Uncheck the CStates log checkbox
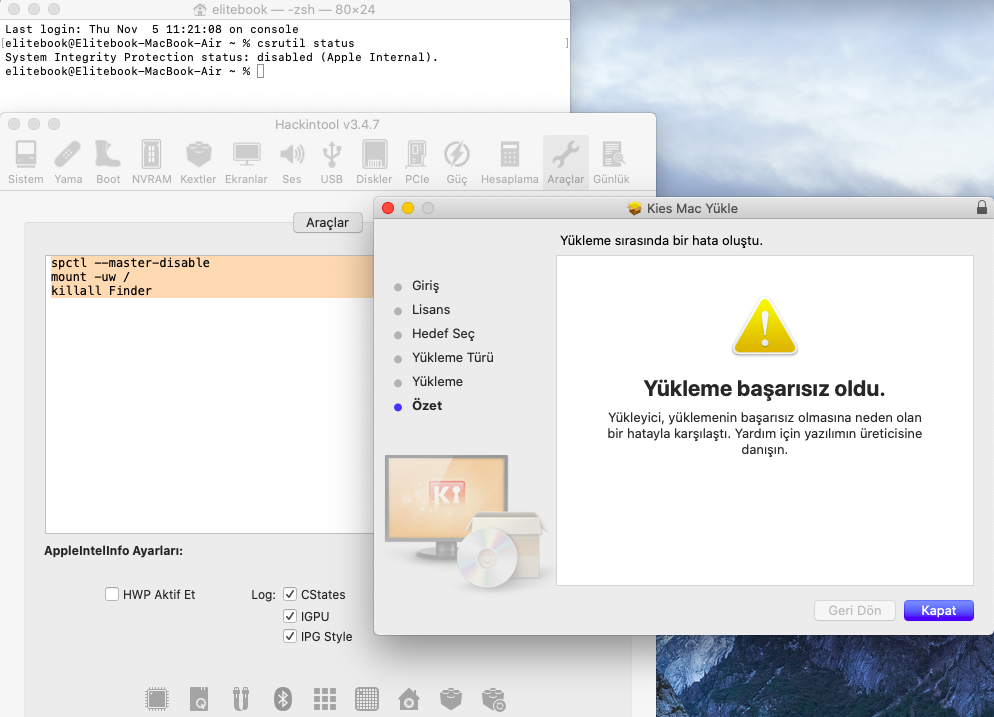This screenshot has height=717, width=994. [x=290, y=594]
